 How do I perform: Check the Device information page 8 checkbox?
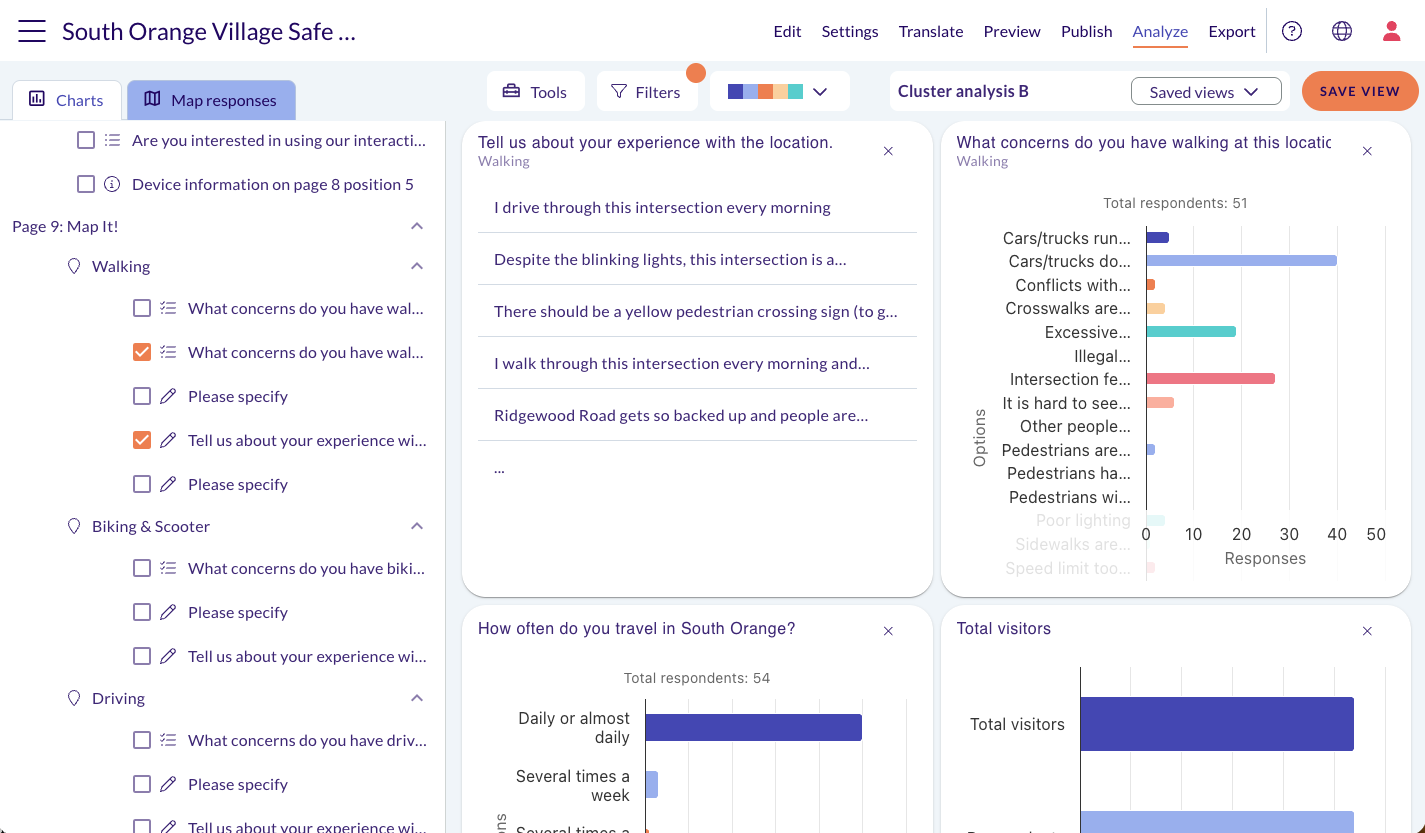86,184
